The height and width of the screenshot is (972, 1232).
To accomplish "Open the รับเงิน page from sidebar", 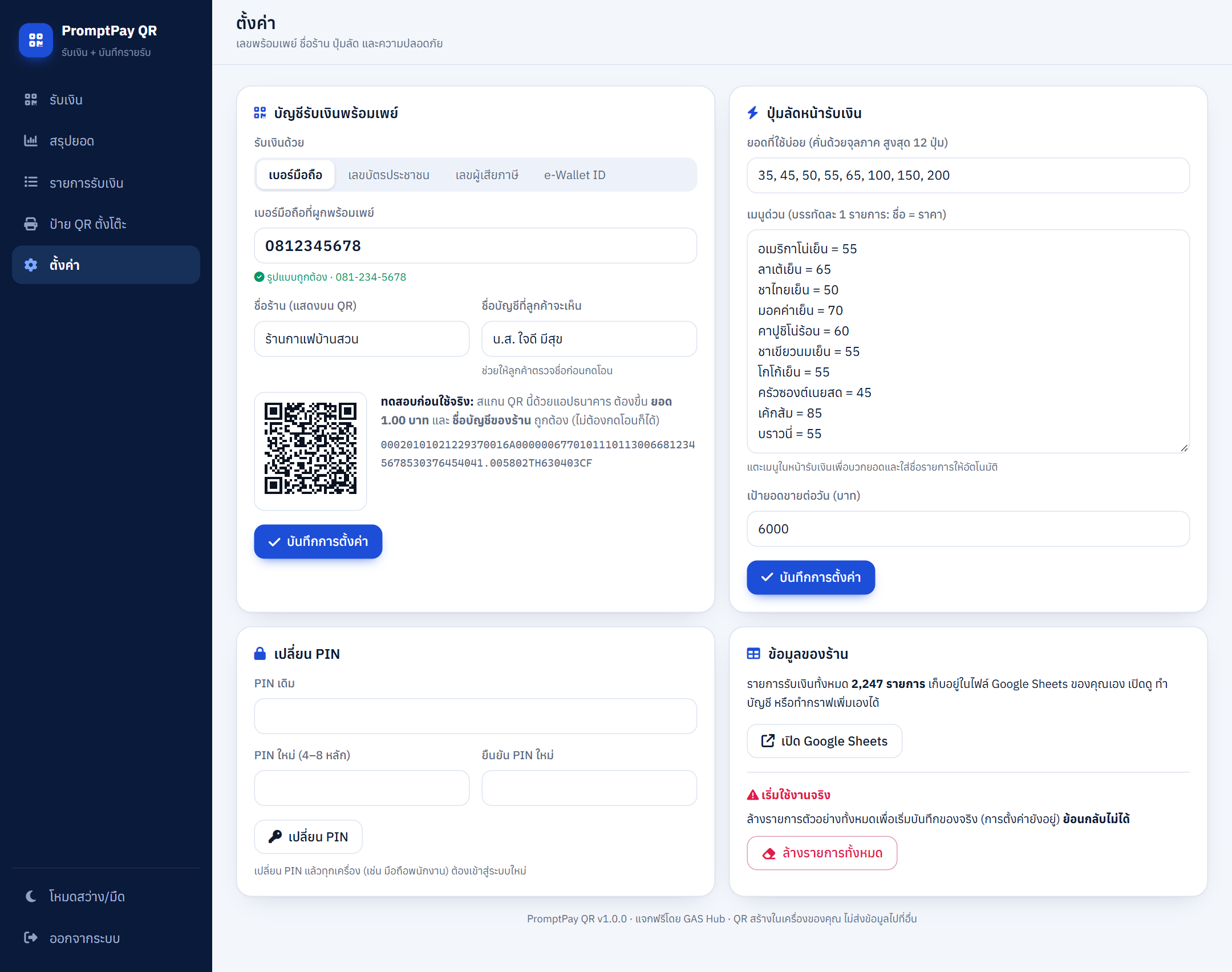I will click(106, 100).
